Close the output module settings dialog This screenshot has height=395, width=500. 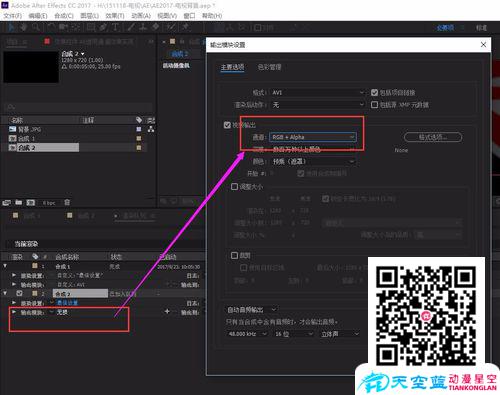(x=483, y=45)
